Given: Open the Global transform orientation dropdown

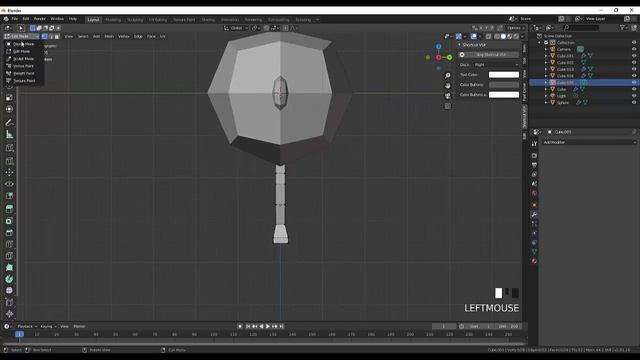Looking at the screenshot, I should 236,28.
